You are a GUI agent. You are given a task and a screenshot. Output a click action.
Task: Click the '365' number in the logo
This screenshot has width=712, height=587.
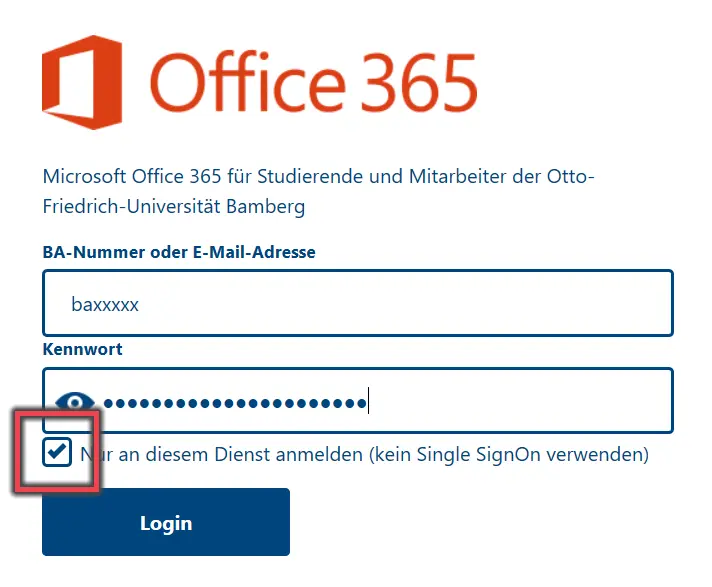click(419, 82)
